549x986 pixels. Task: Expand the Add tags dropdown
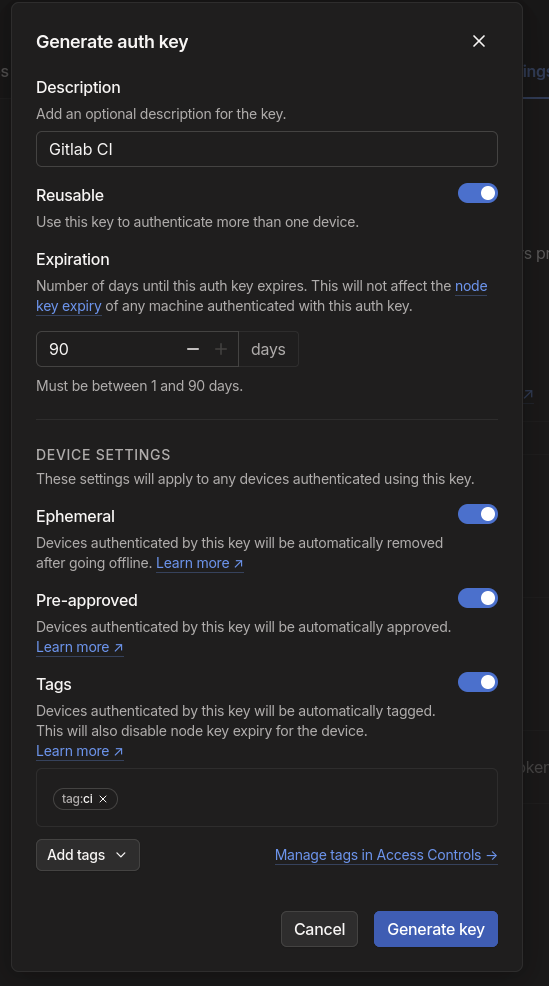coord(88,855)
